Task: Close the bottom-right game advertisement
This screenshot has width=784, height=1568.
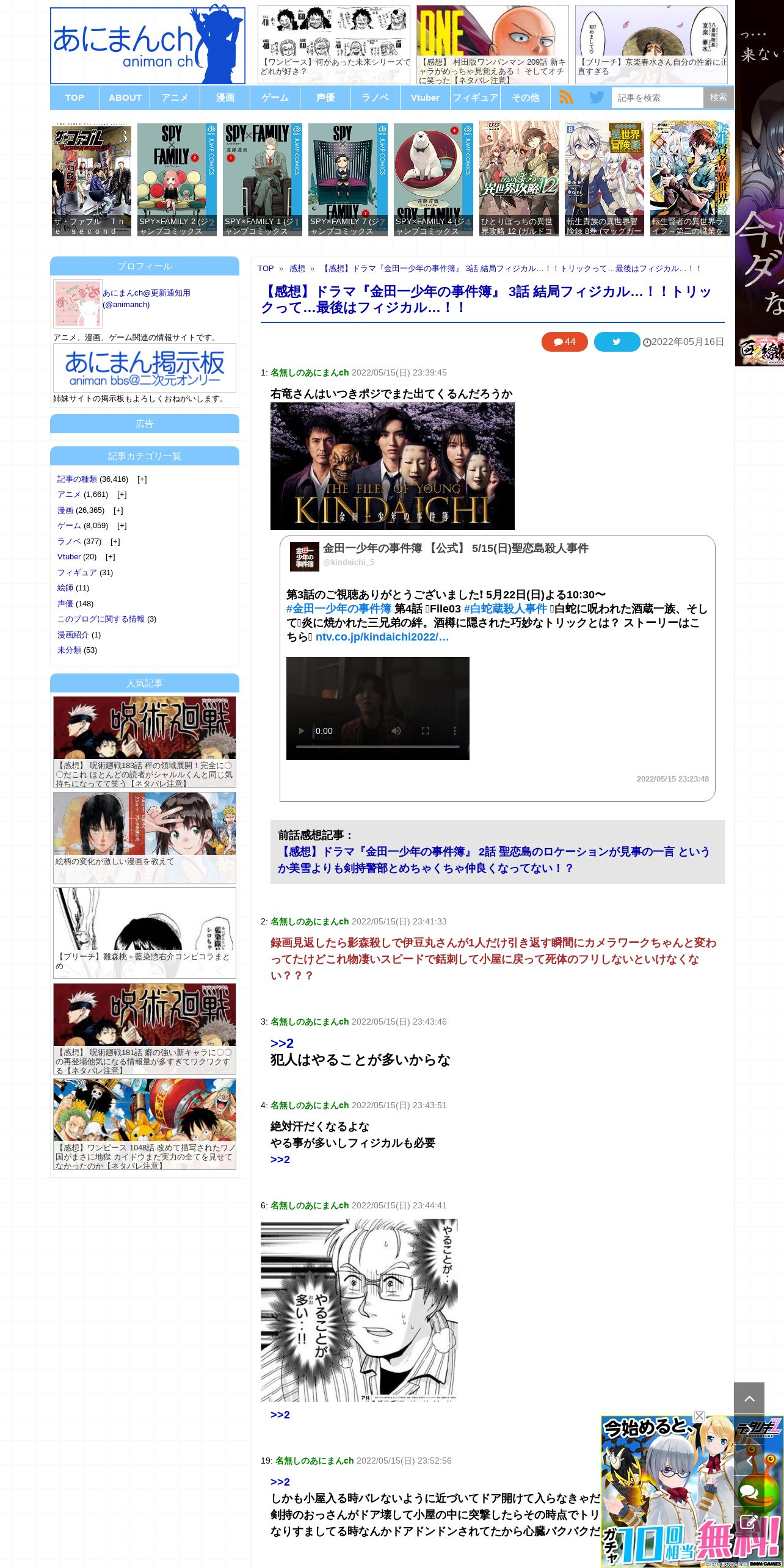Action: click(700, 1416)
